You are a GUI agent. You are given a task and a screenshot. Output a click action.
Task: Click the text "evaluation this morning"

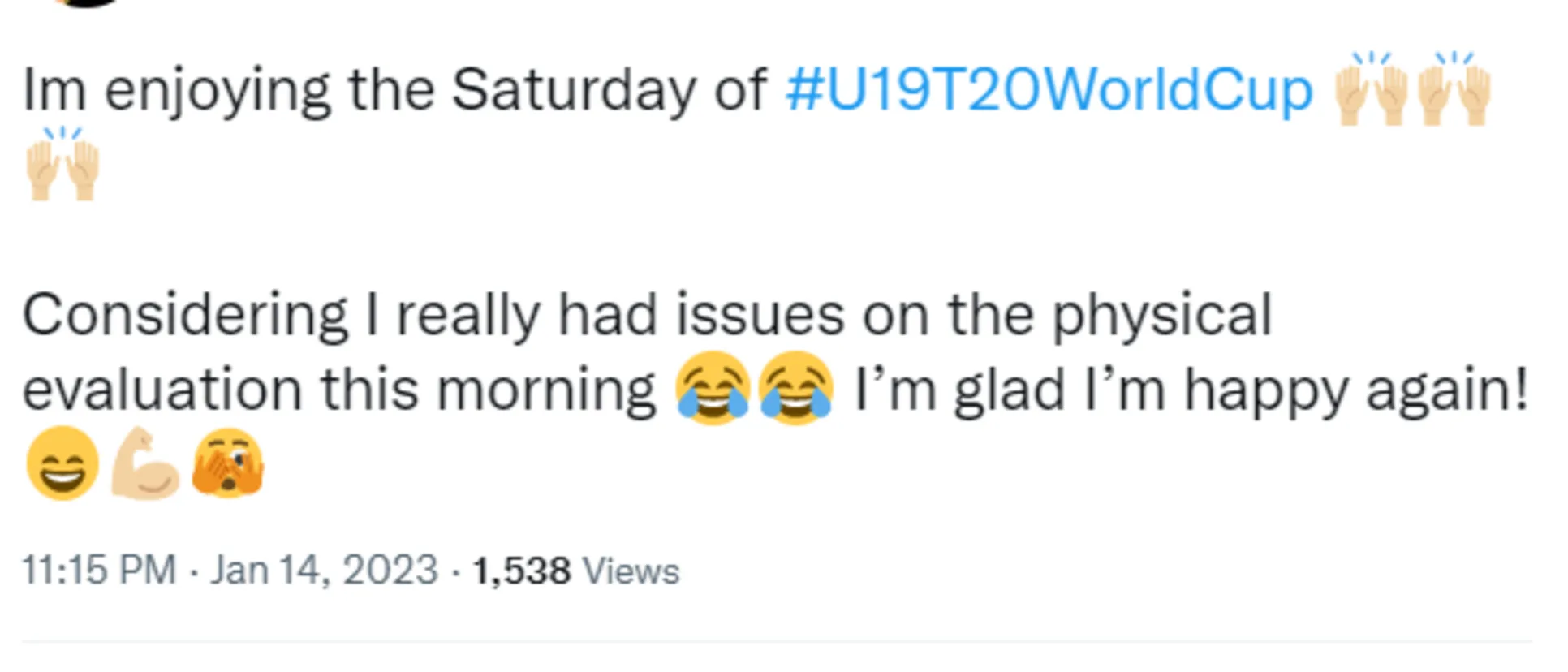(339, 390)
